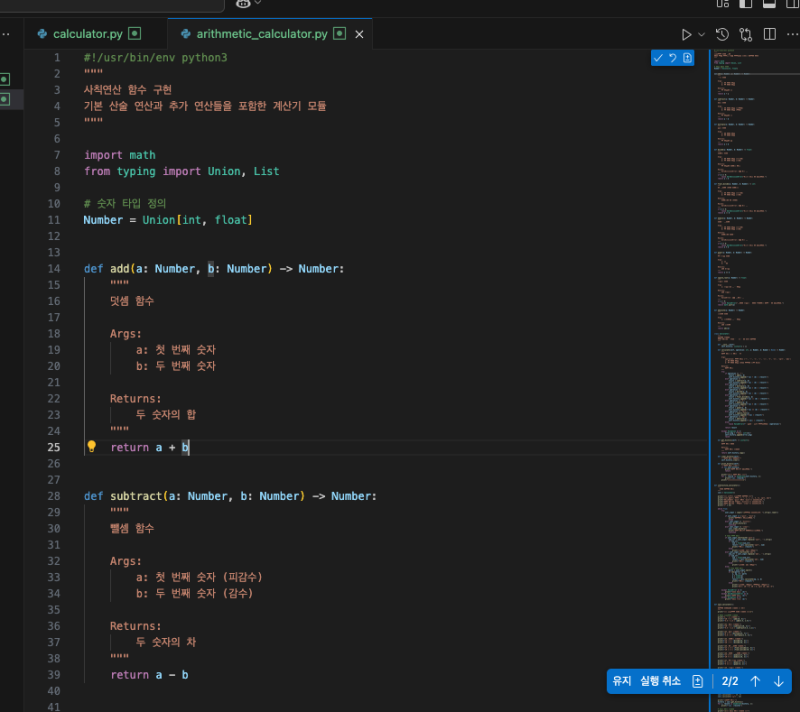Click the 실행 취소 (Undo) button
800x712 pixels.
pos(660,681)
